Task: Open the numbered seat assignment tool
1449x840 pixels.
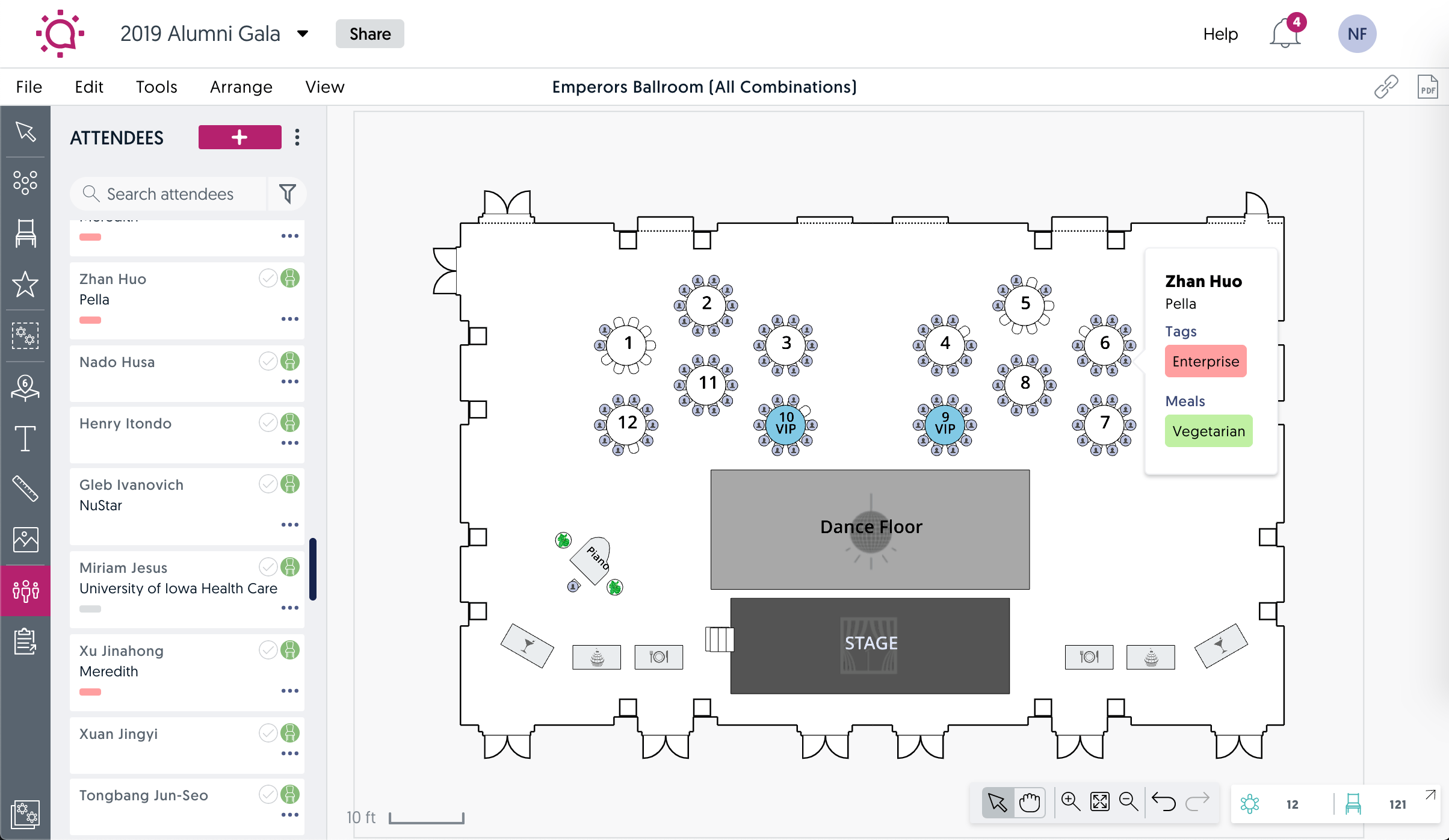Action: [x=25, y=388]
